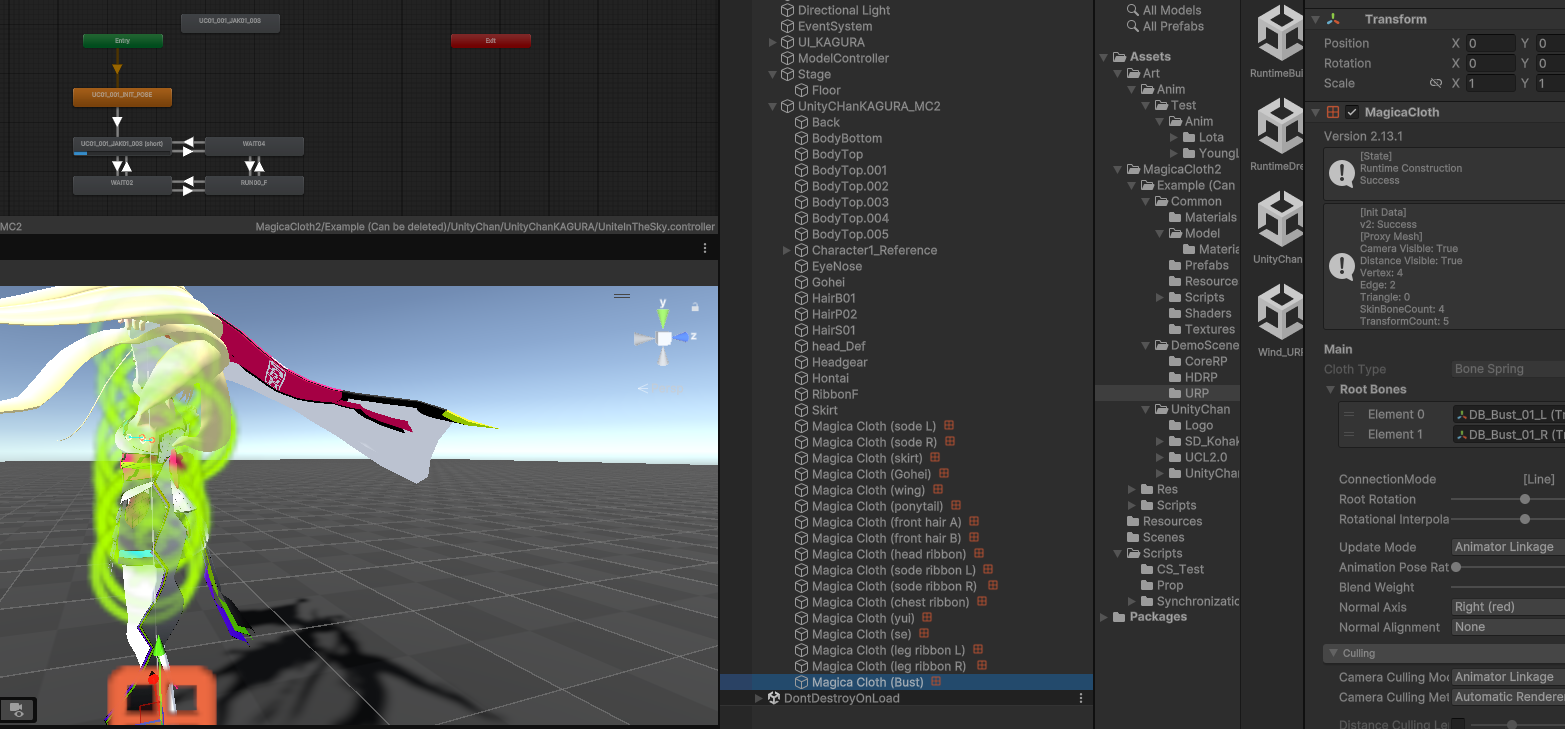The image size is (1565, 729).
Task: Toggle the Distance Culling Length checkbox
Action: coord(1458,723)
